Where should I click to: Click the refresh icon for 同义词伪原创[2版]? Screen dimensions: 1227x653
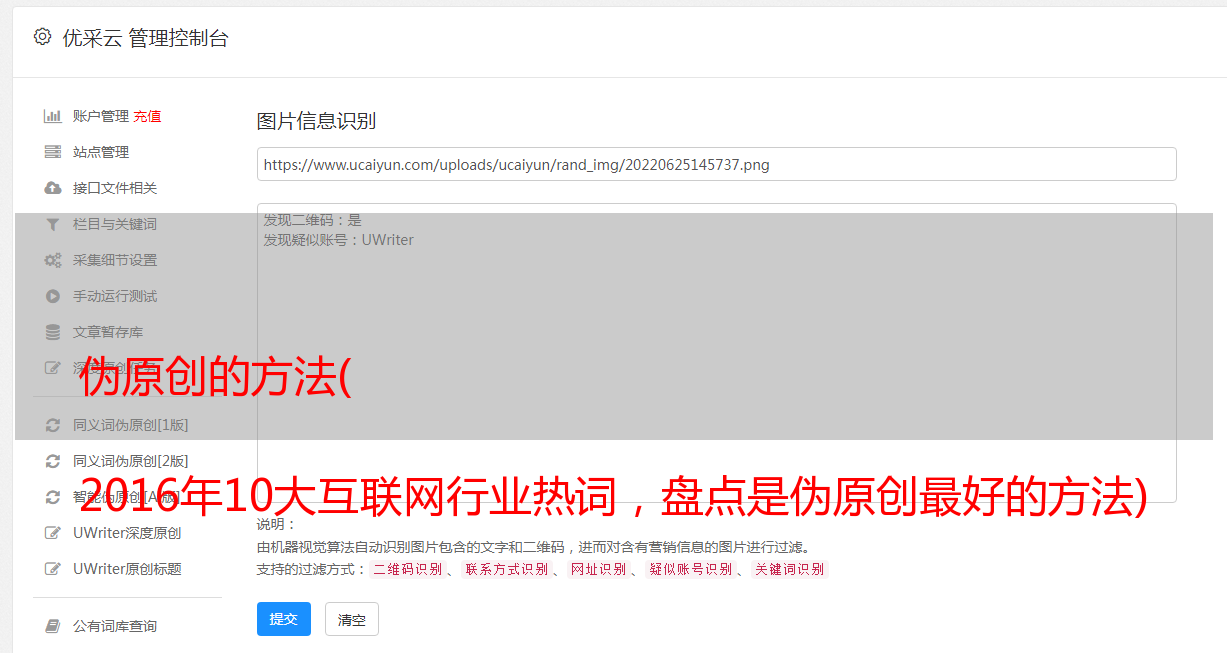(x=53, y=461)
